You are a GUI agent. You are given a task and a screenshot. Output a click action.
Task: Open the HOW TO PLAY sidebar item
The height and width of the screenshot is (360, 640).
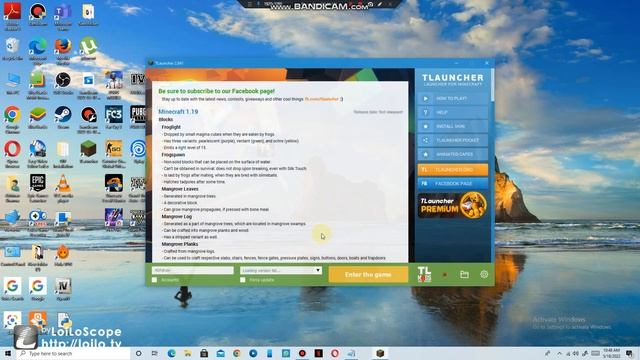453,98
